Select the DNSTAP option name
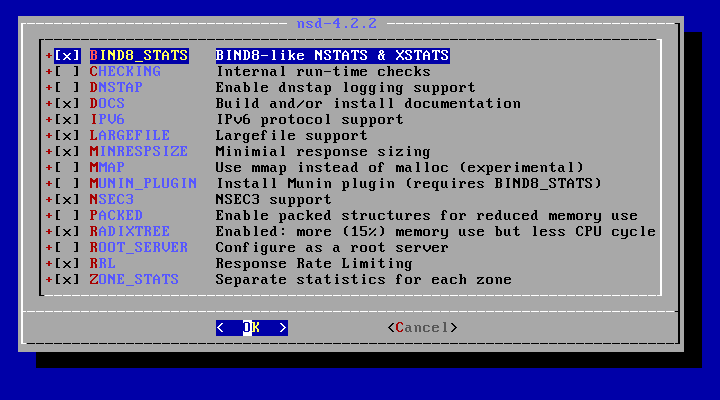 point(116,87)
